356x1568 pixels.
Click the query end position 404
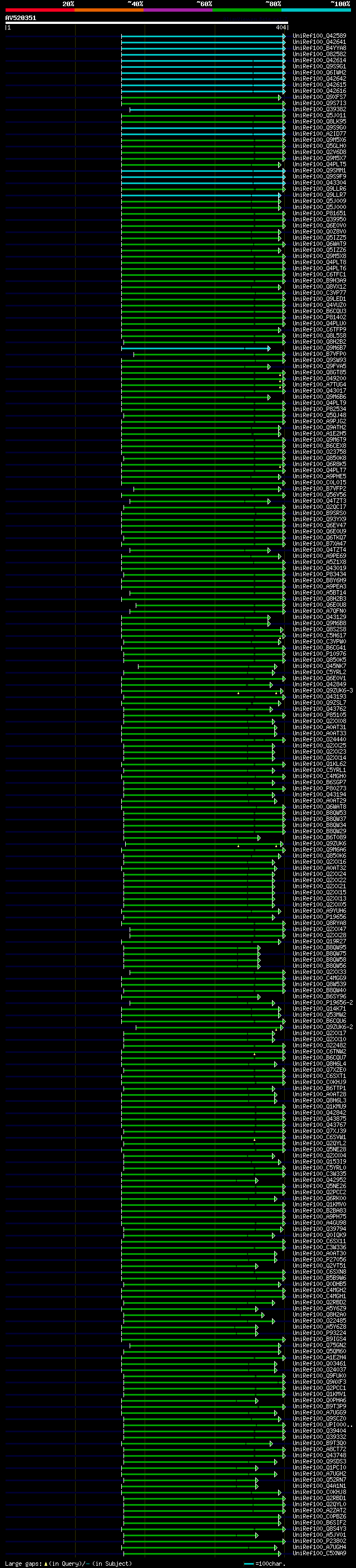click(x=280, y=27)
